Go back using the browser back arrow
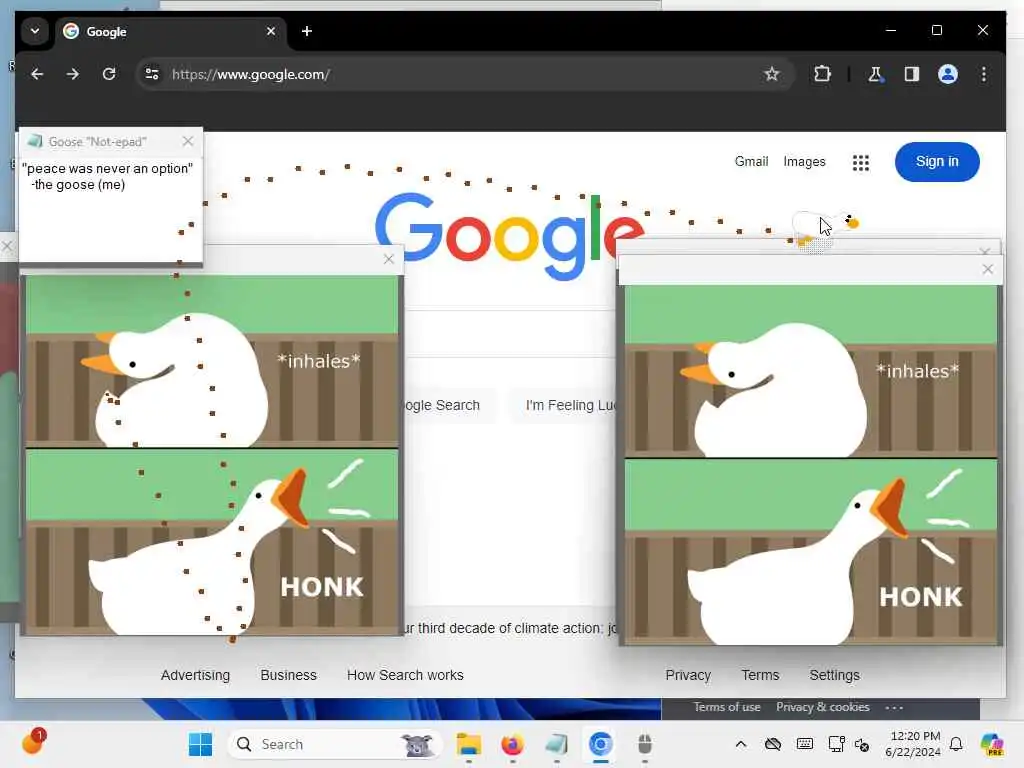1024x768 pixels. (37, 74)
